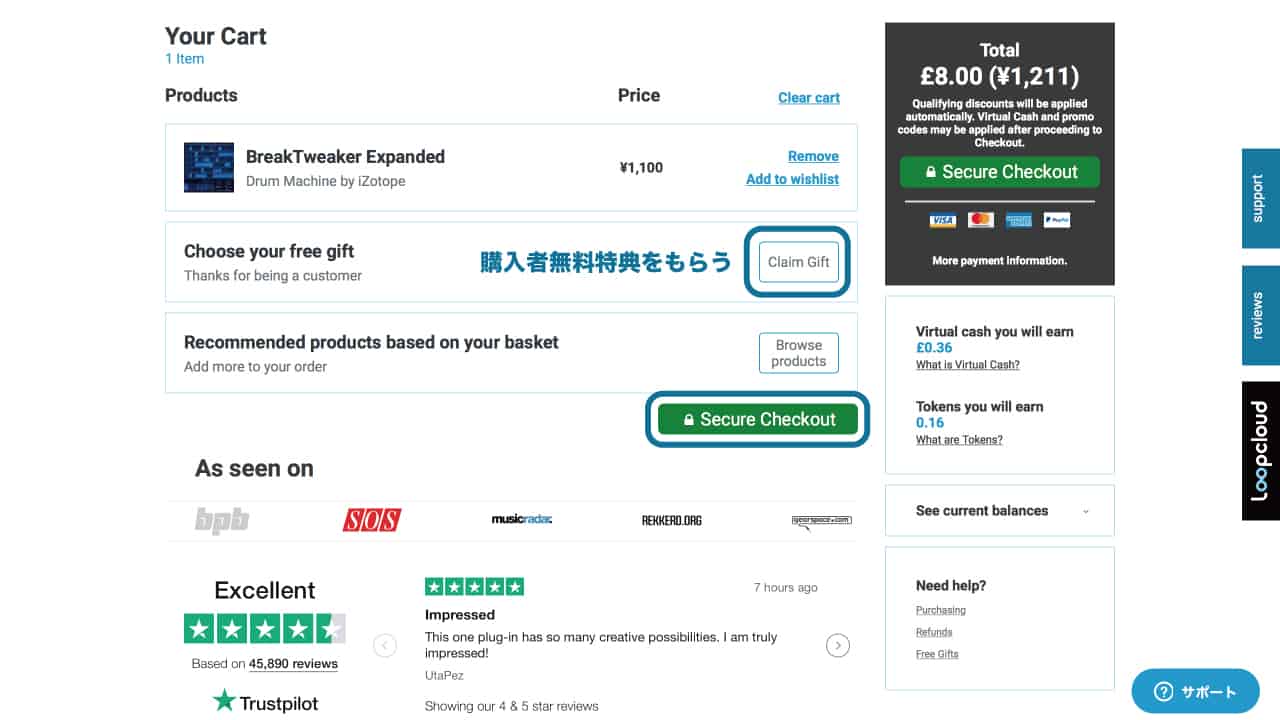Go to next Trustpilot review arrow
This screenshot has height=720, width=1280.
(838, 645)
